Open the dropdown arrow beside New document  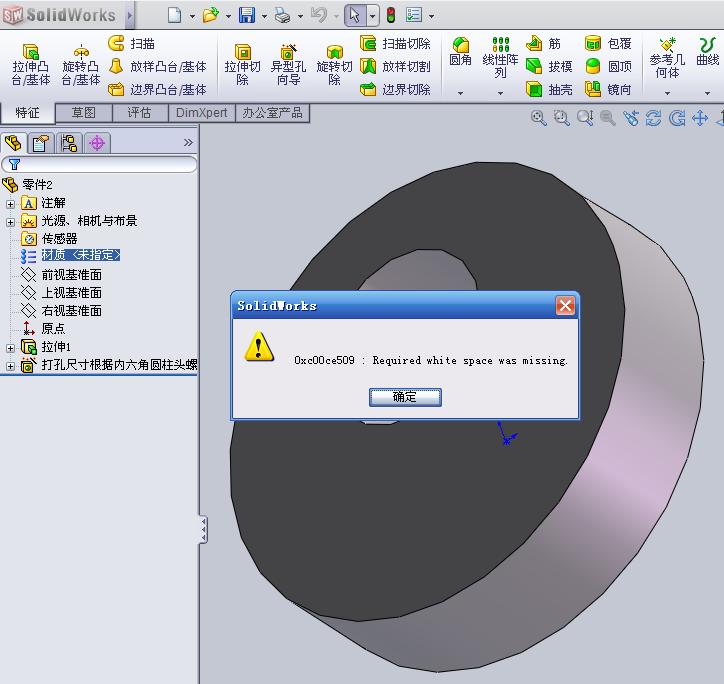pos(192,16)
